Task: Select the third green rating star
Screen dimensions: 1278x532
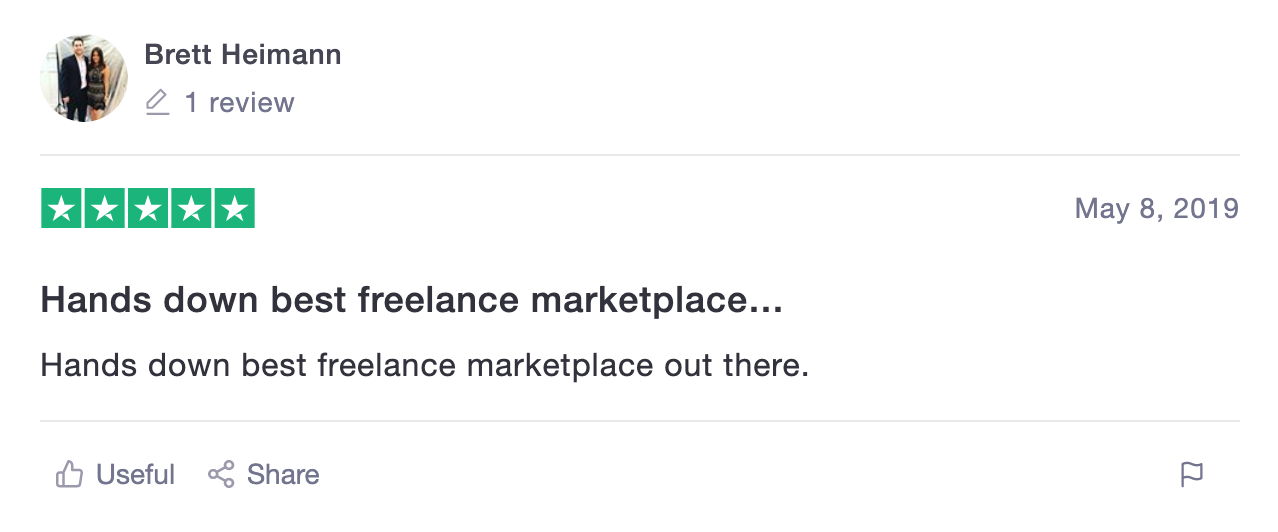Action: pyautogui.click(x=148, y=208)
